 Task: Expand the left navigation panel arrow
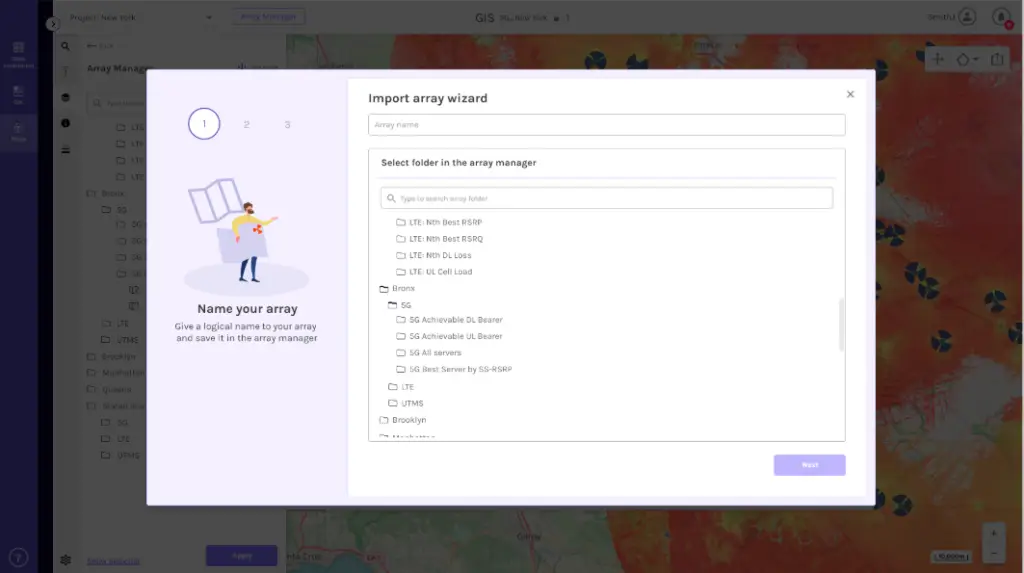click(x=53, y=24)
